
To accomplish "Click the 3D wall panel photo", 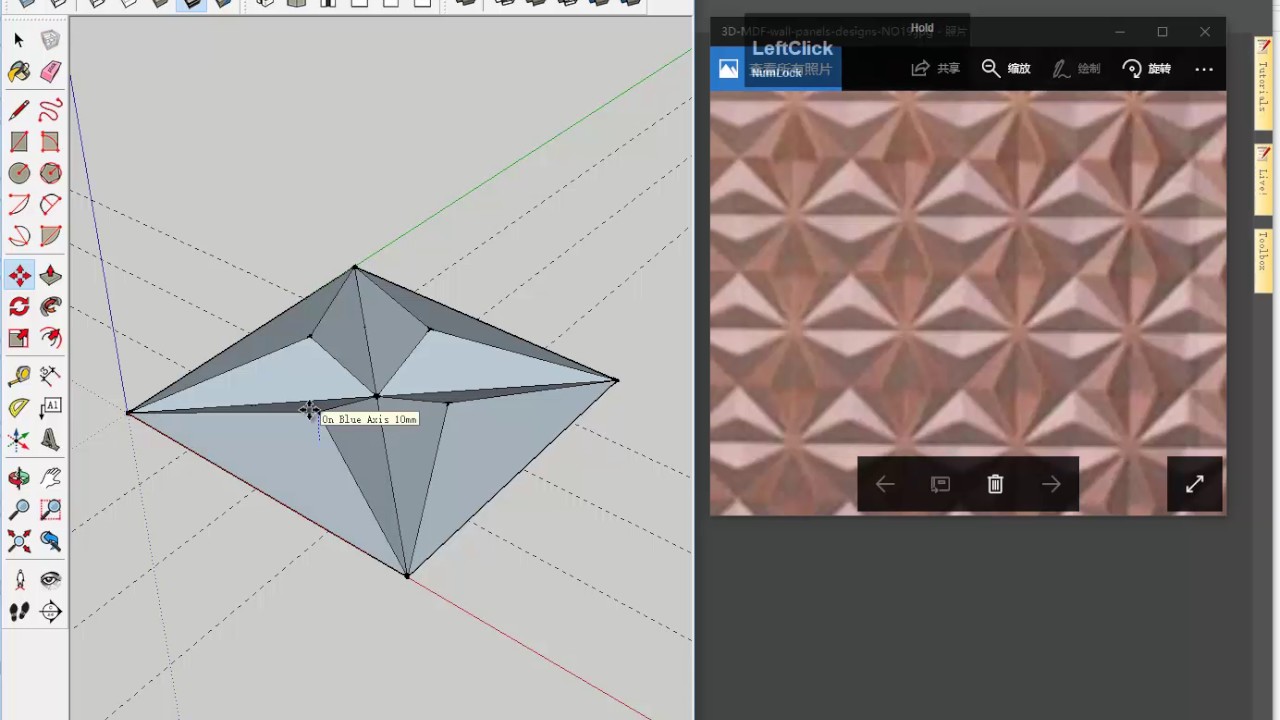I will [x=968, y=303].
